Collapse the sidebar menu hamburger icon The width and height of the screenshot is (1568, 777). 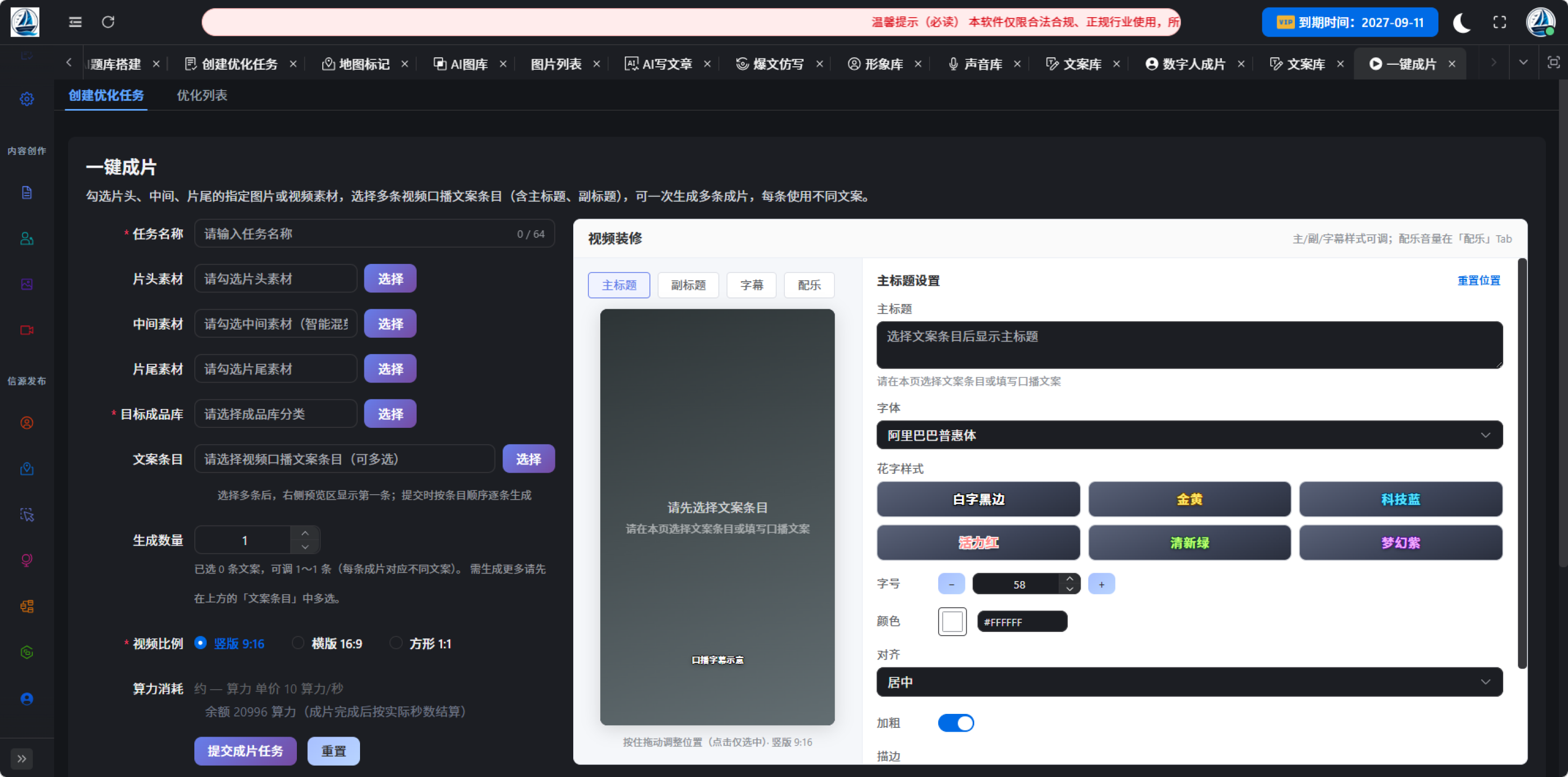[x=75, y=22]
